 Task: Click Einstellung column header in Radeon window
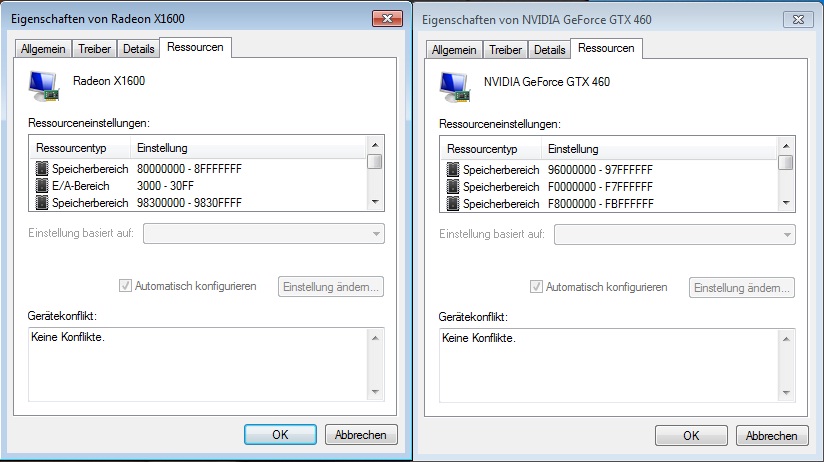point(248,148)
